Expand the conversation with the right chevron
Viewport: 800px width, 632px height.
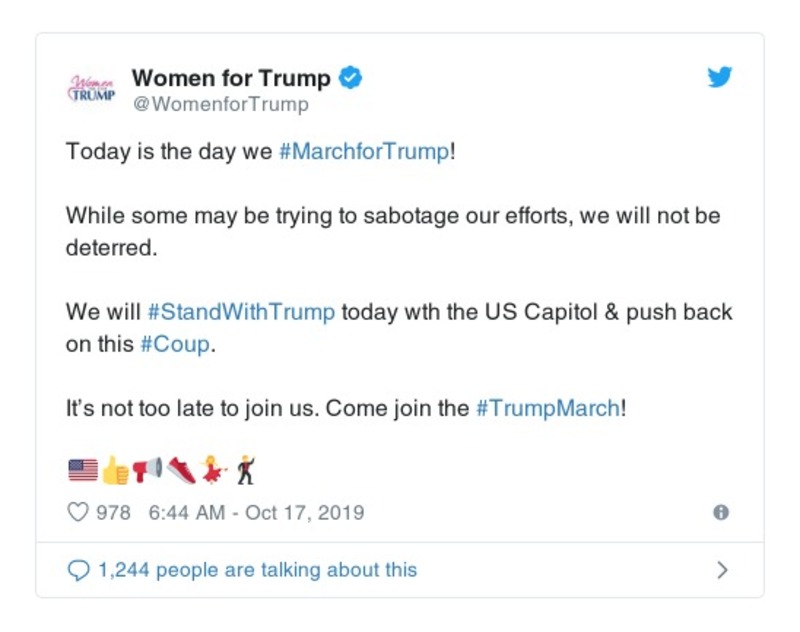[722, 570]
